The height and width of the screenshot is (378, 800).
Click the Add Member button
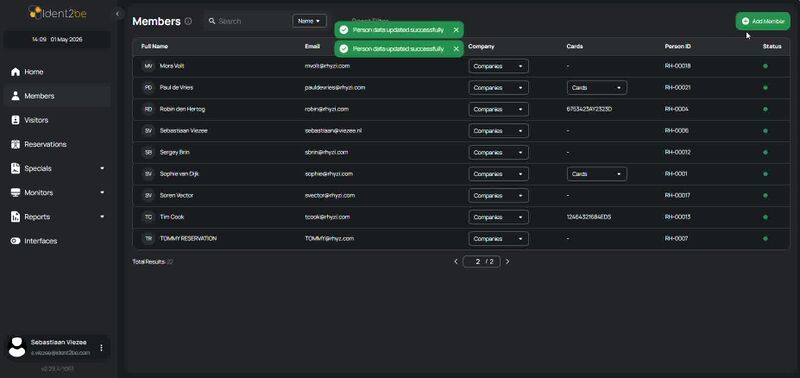763,21
